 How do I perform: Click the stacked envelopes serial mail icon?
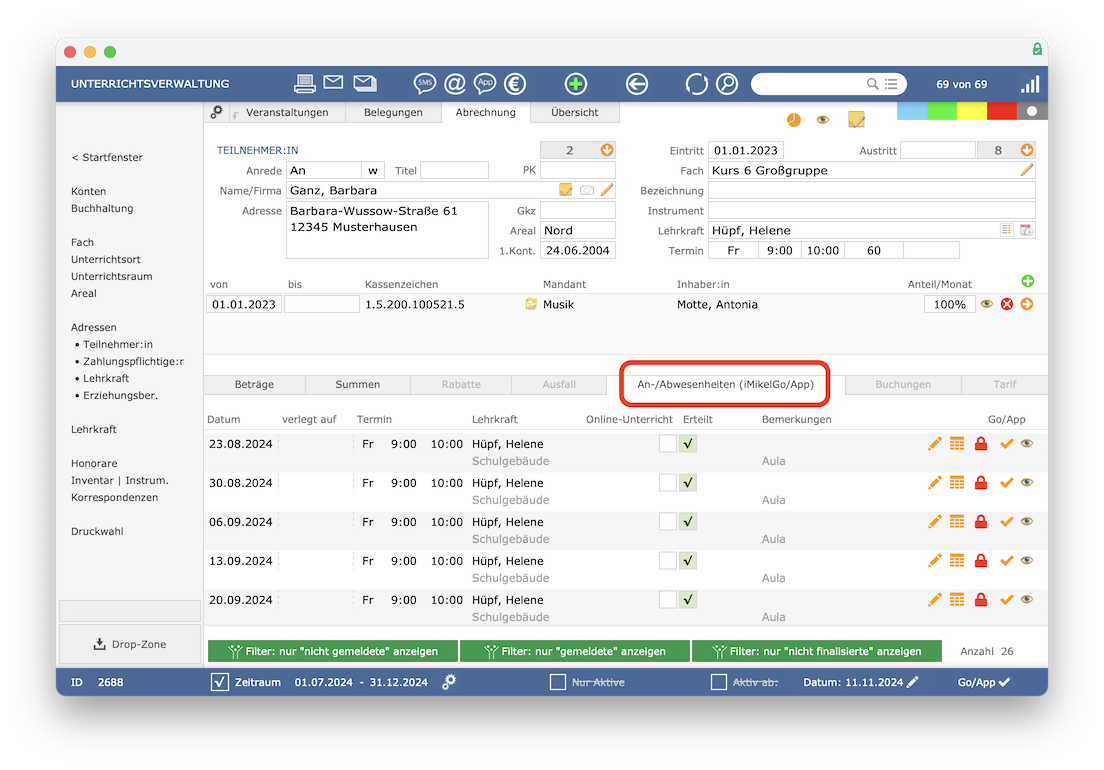tap(365, 83)
